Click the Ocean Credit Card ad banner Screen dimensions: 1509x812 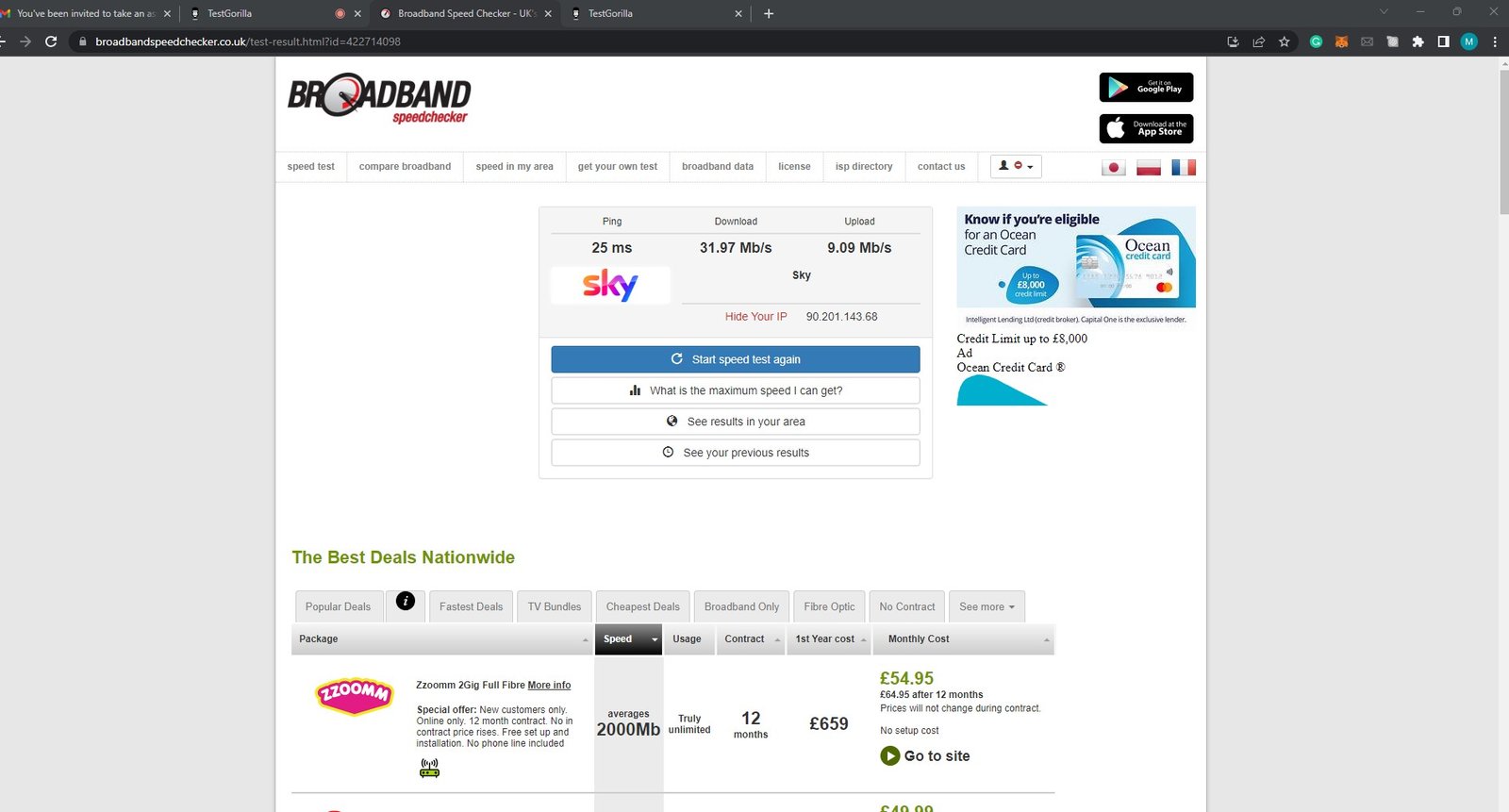click(x=1076, y=257)
